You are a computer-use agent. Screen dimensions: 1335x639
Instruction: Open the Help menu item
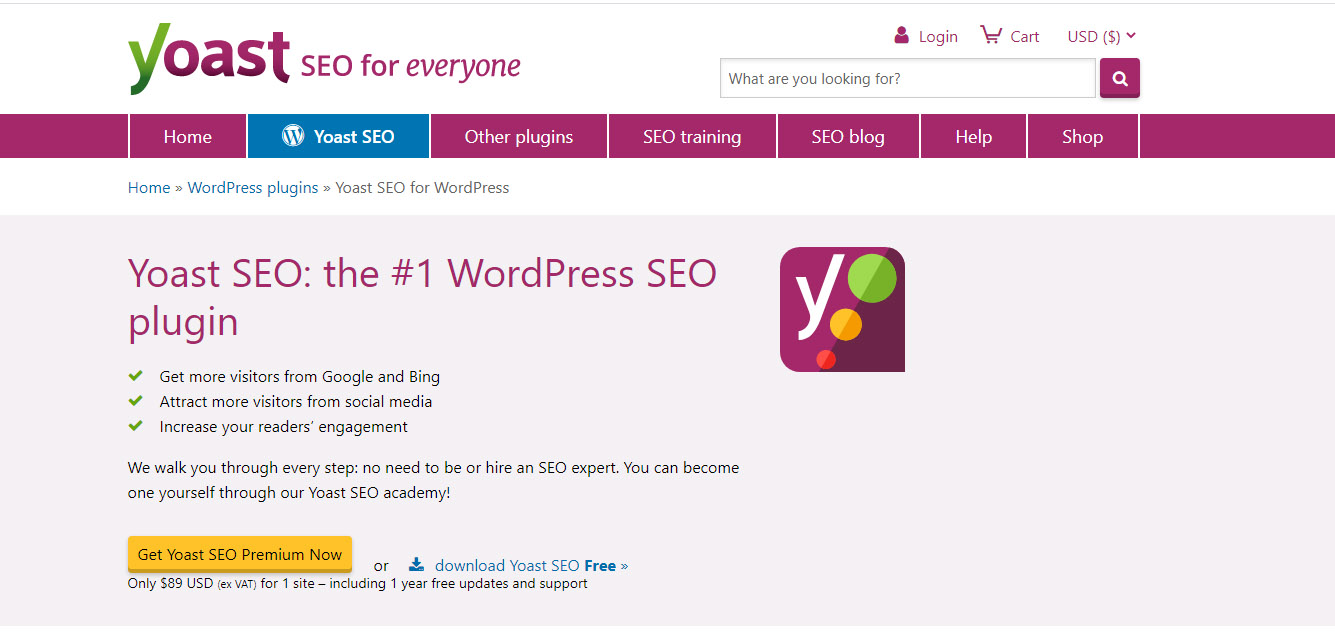point(973,137)
